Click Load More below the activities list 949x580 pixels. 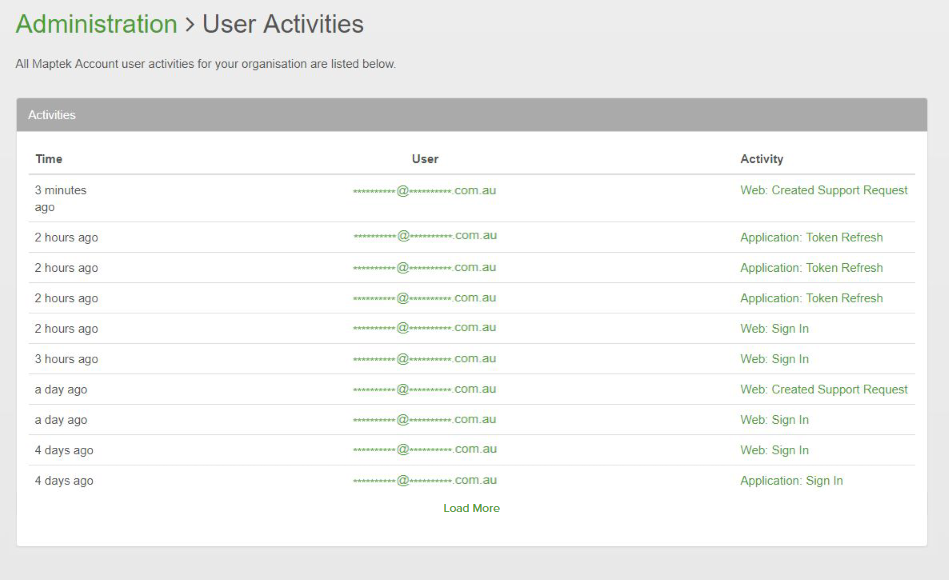tap(471, 508)
